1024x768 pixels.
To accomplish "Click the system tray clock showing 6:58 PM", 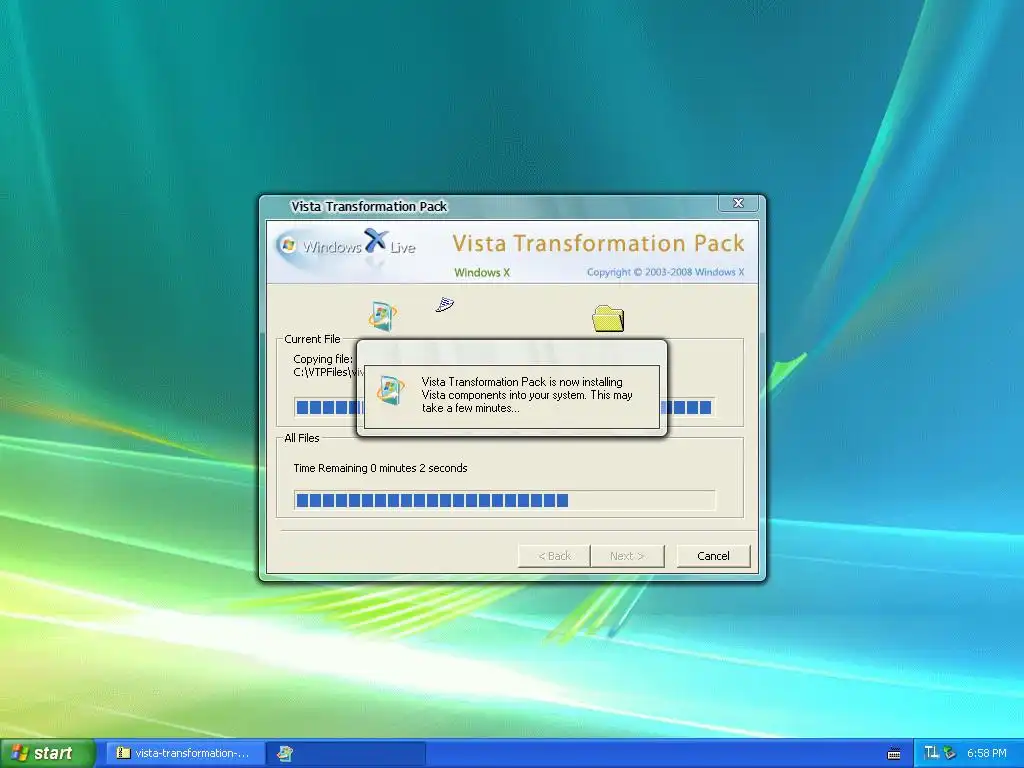I will (986, 753).
